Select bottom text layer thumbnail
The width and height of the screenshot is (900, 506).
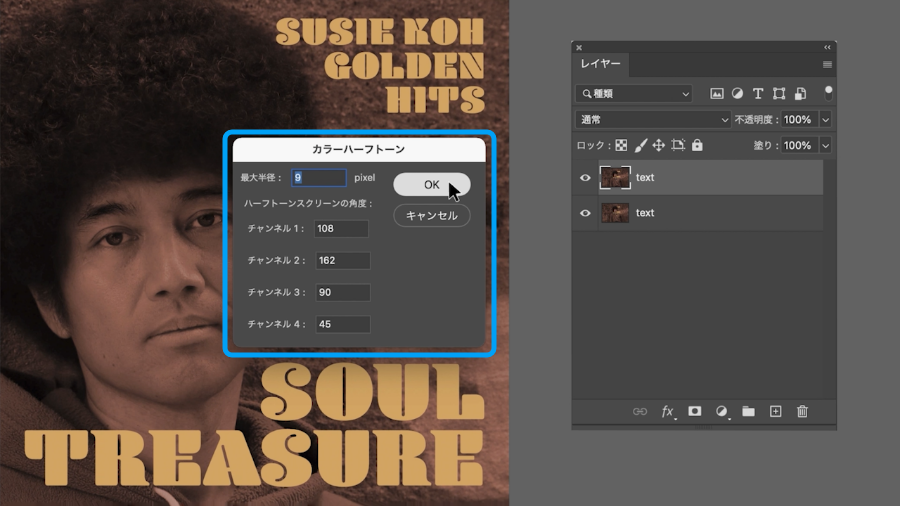point(615,213)
